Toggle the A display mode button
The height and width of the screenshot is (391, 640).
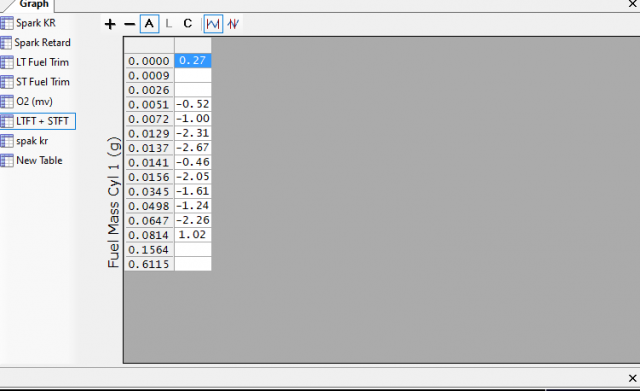(149, 24)
